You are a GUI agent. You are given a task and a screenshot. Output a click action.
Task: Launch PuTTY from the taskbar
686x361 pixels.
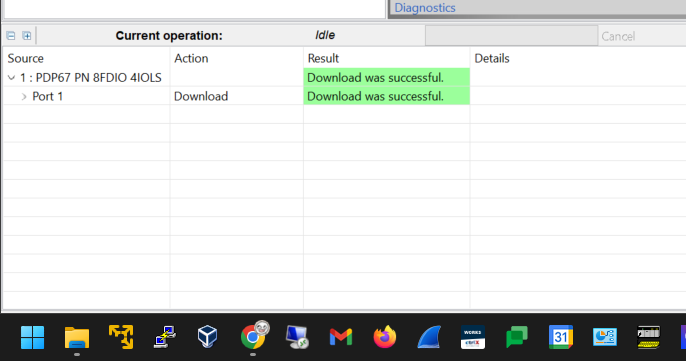pyautogui.click(x=165, y=337)
